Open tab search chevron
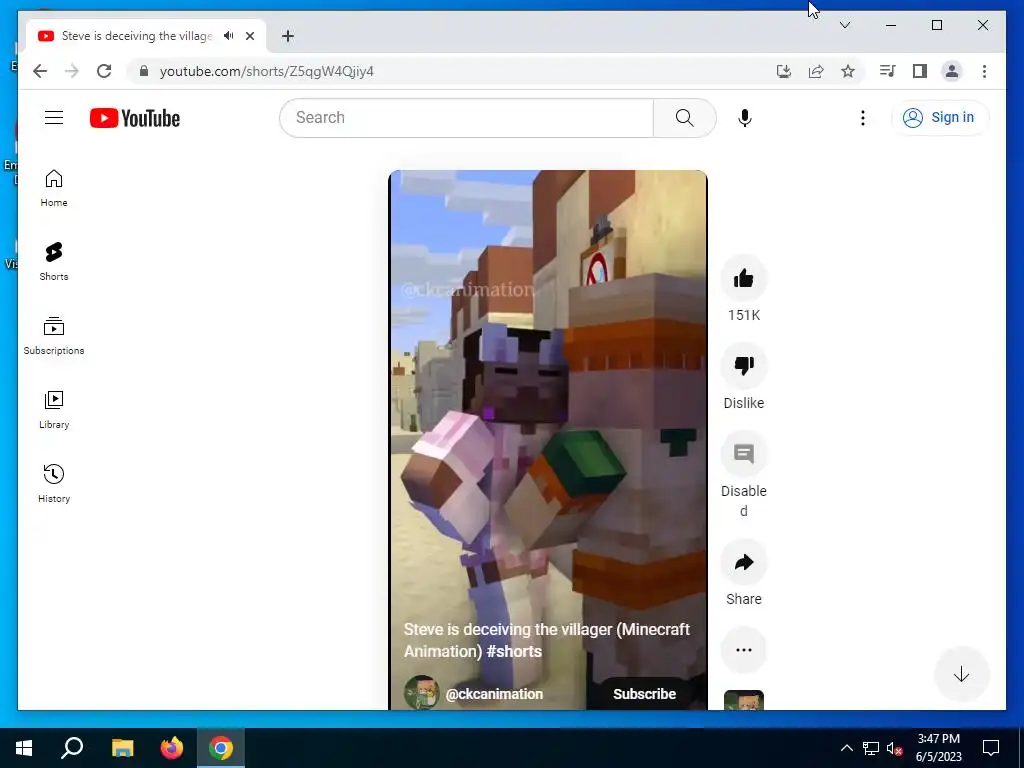 pos(844,25)
